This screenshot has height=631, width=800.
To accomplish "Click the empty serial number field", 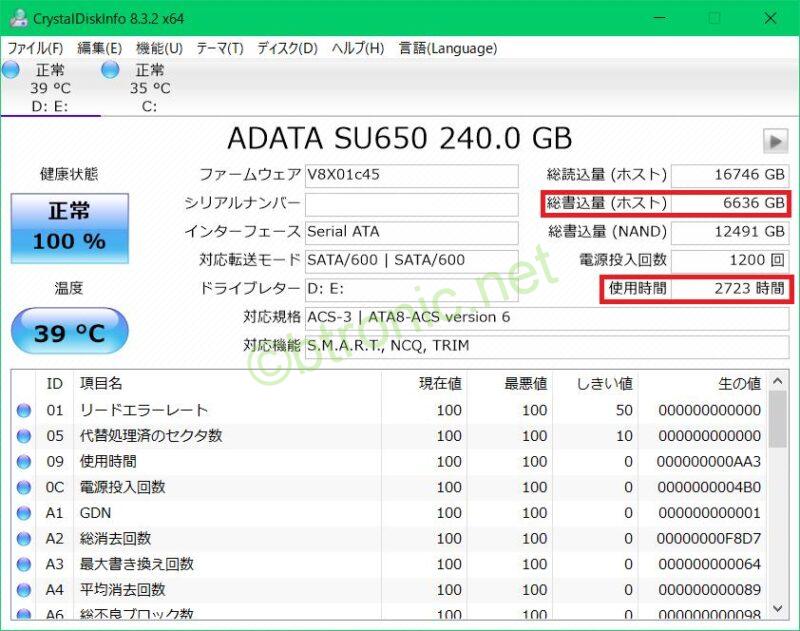I will 411,204.
